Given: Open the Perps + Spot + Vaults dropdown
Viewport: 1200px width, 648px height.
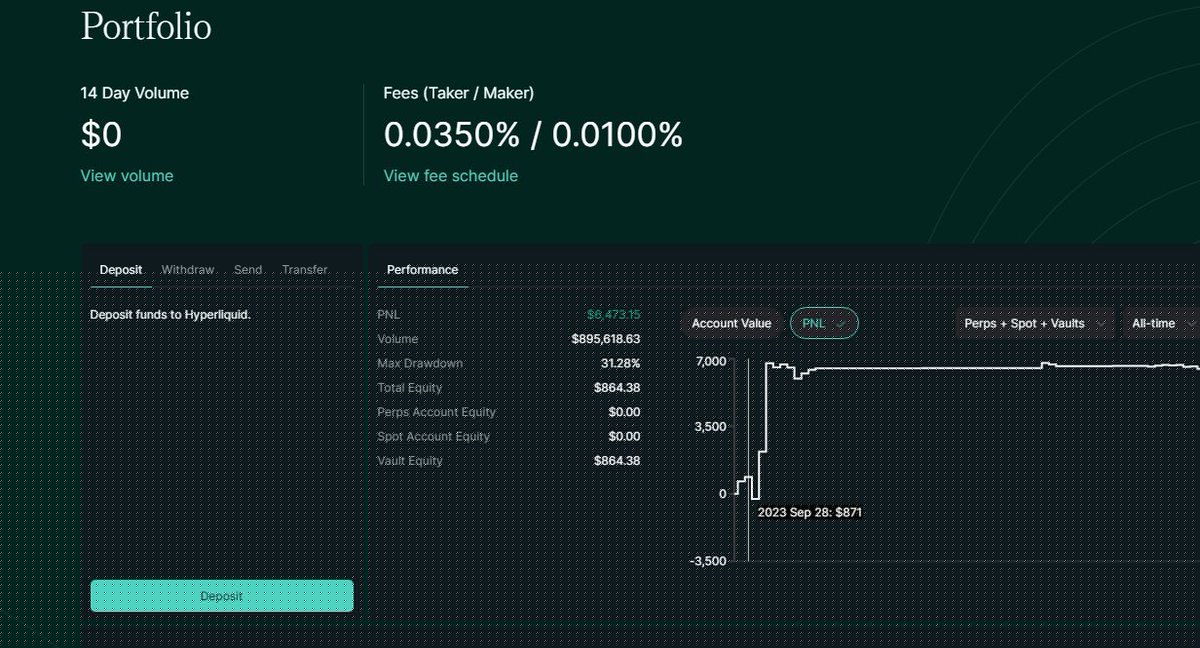Looking at the screenshot, I should [1025, 324].
